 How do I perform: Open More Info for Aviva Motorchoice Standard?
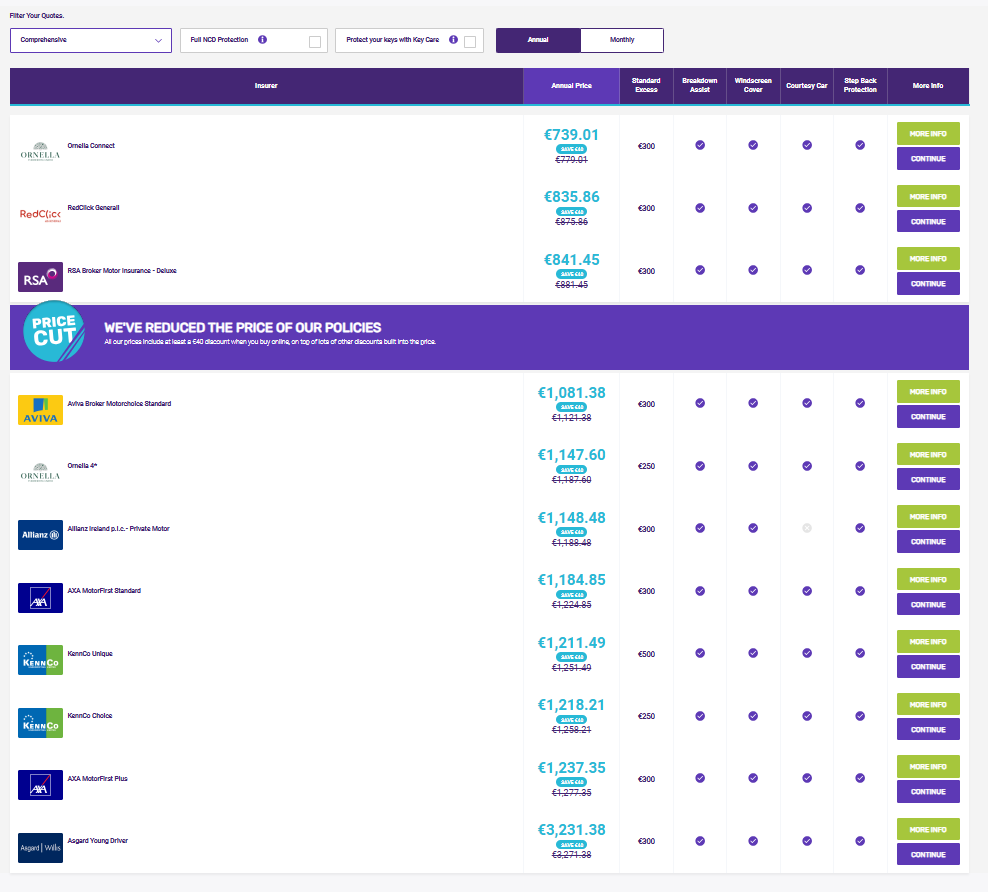928,392
